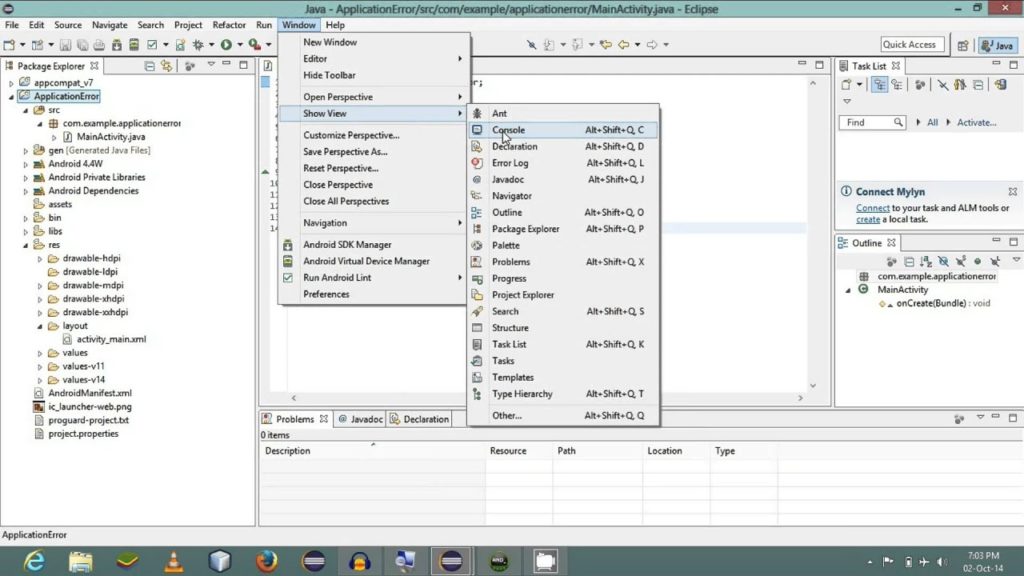The image size is (1024, 576).
Task: Click the Quick Access field
Action: [912, 44]
